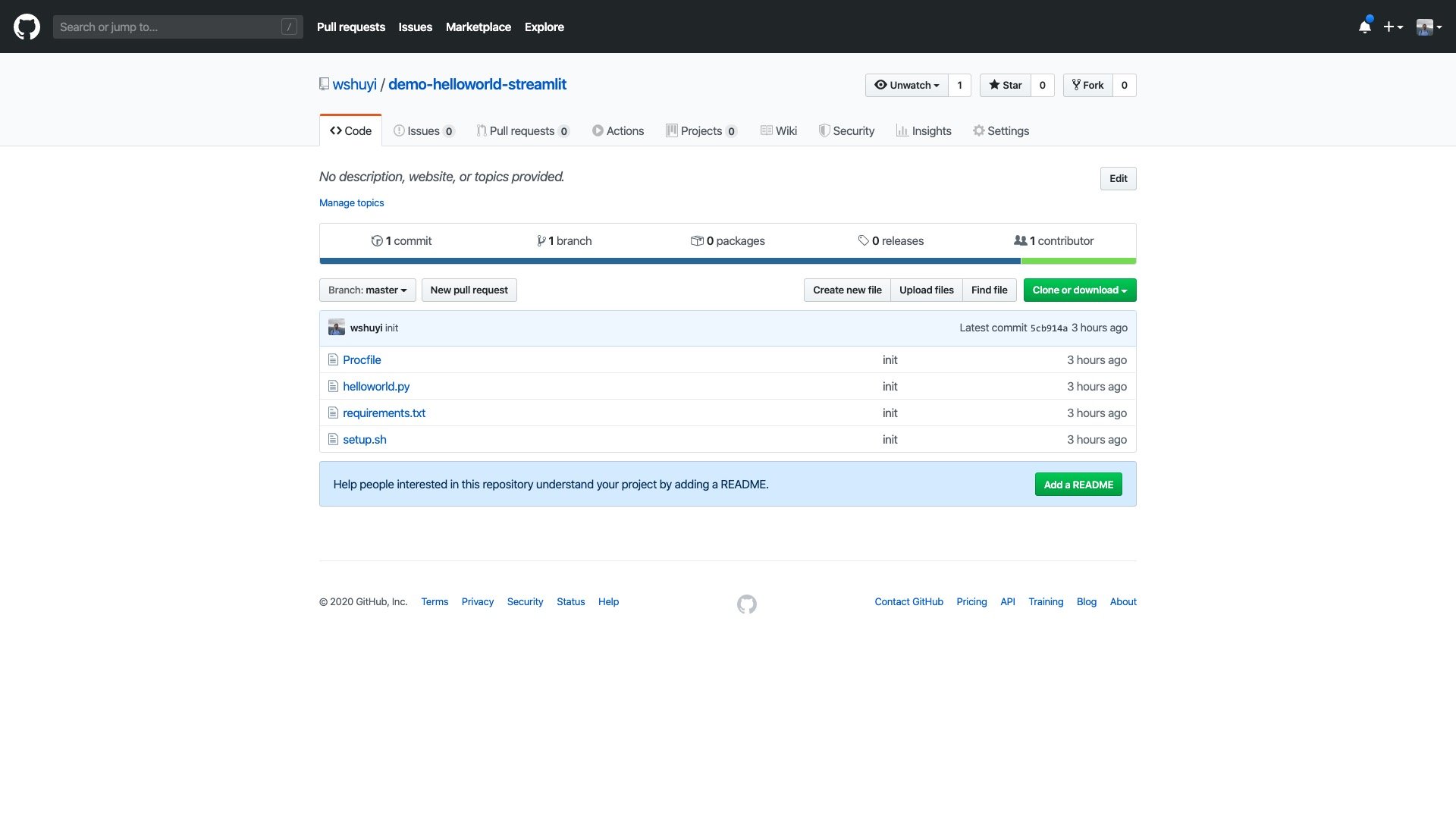Click the blue language bar segment
The height and width of the screenshot is (819, 1456).
click(670, 261)
